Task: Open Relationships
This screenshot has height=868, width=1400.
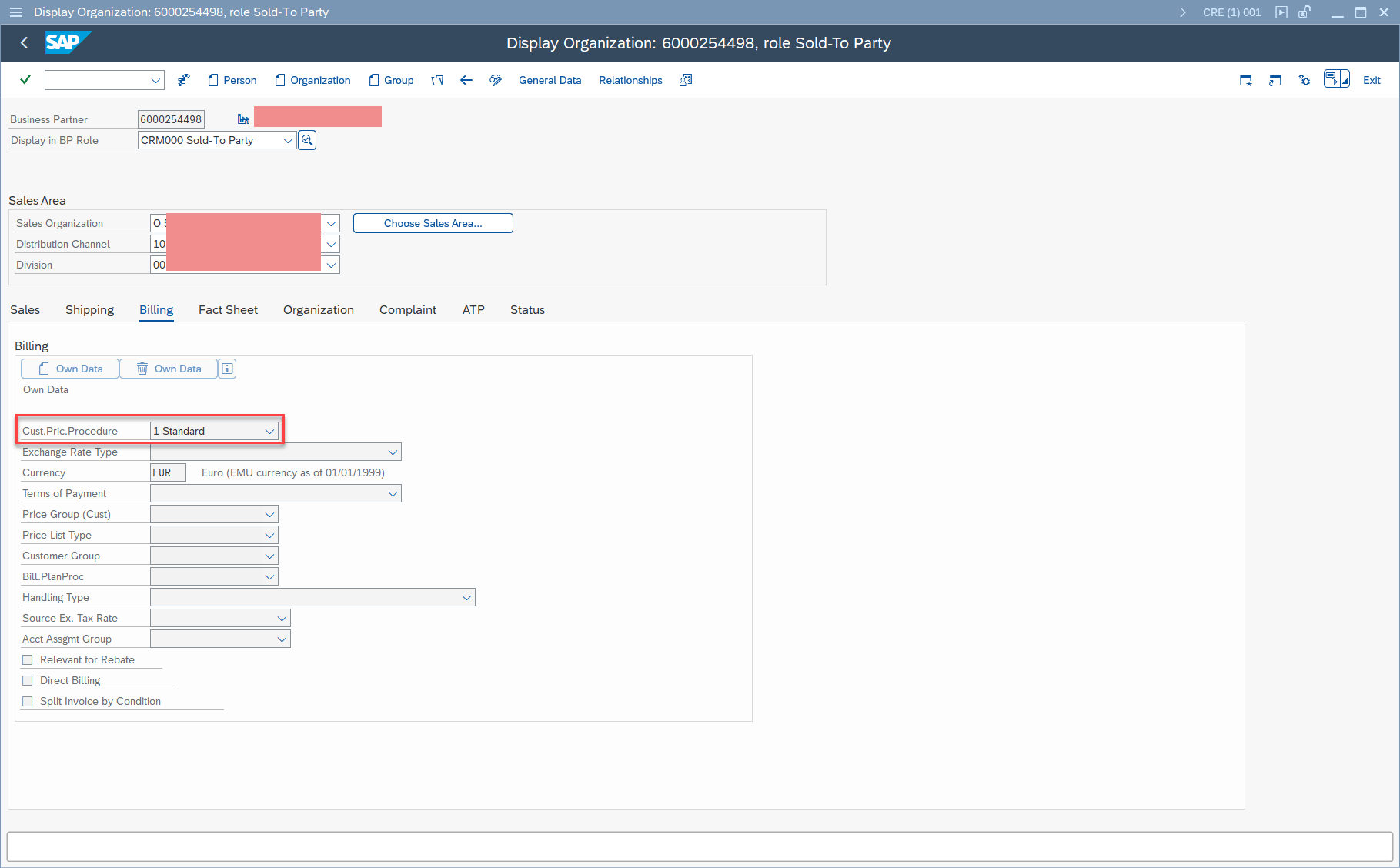Action: coord(630,80)
